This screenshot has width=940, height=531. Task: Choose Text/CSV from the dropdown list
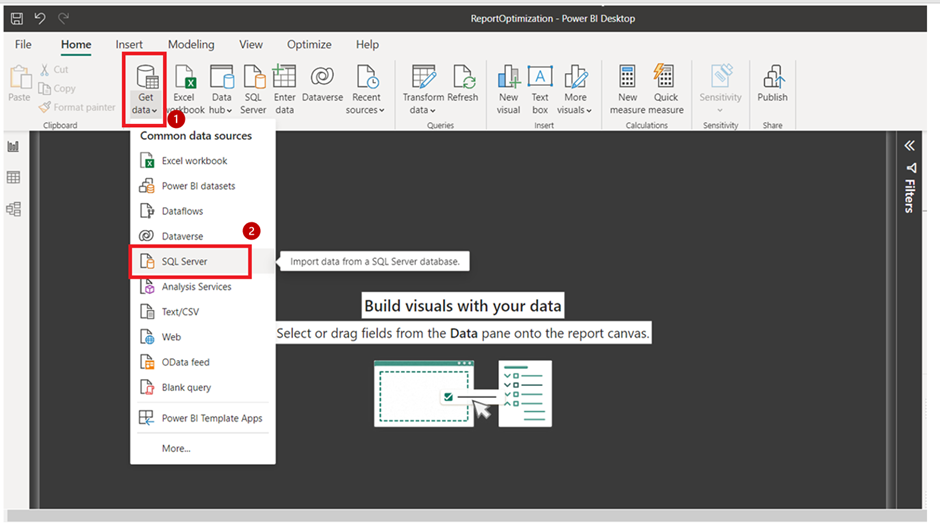pos(181,312)
